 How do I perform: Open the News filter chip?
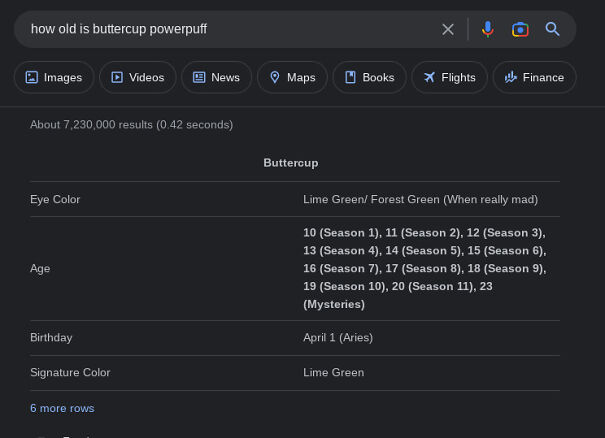point(216,77)
